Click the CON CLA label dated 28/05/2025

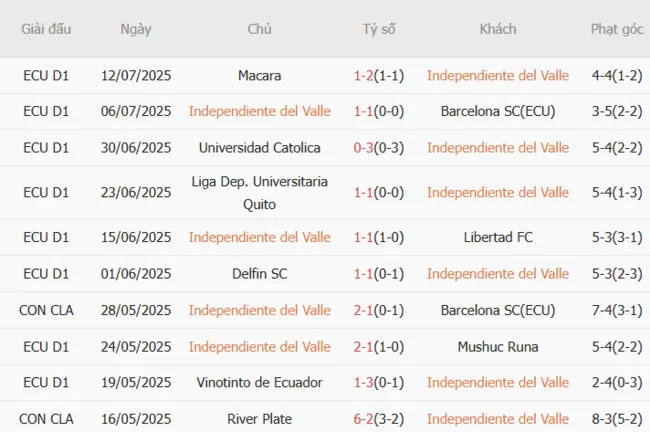[x=46, y=310]
